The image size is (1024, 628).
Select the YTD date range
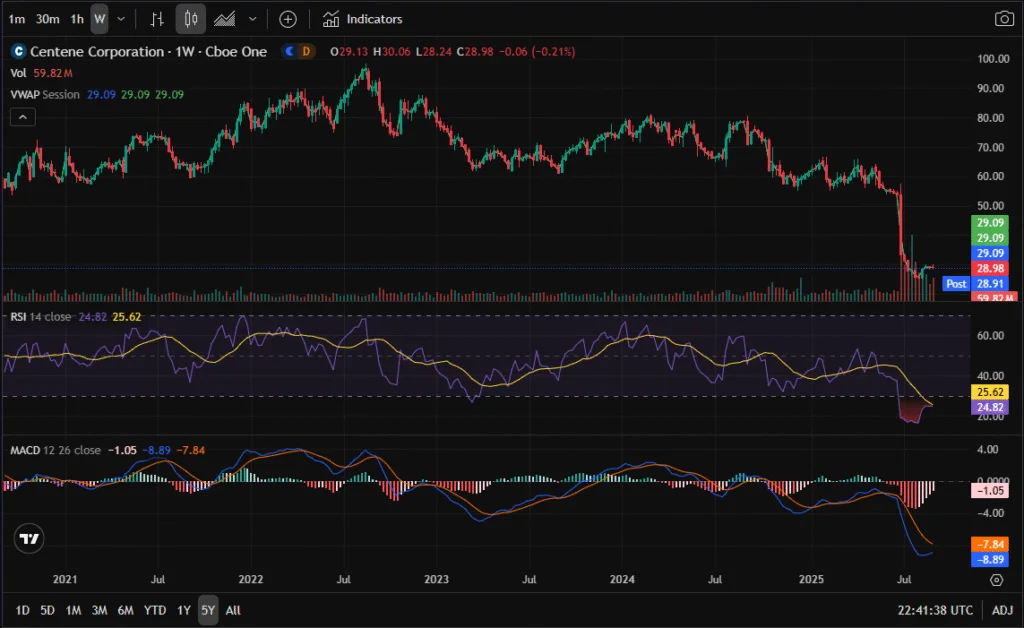point(155,610)
